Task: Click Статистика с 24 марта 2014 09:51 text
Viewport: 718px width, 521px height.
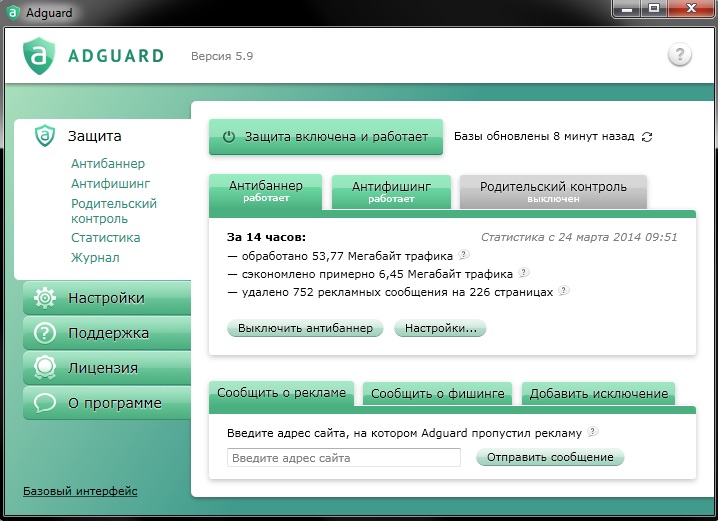Action: pyautogui.click(x=579, y=237)
